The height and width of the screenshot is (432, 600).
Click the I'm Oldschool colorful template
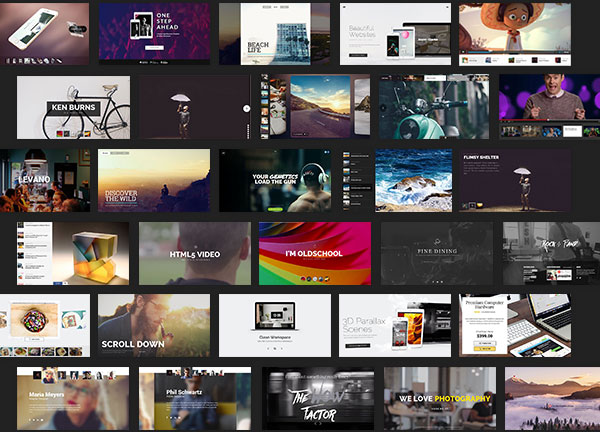[x=314, y=254]
